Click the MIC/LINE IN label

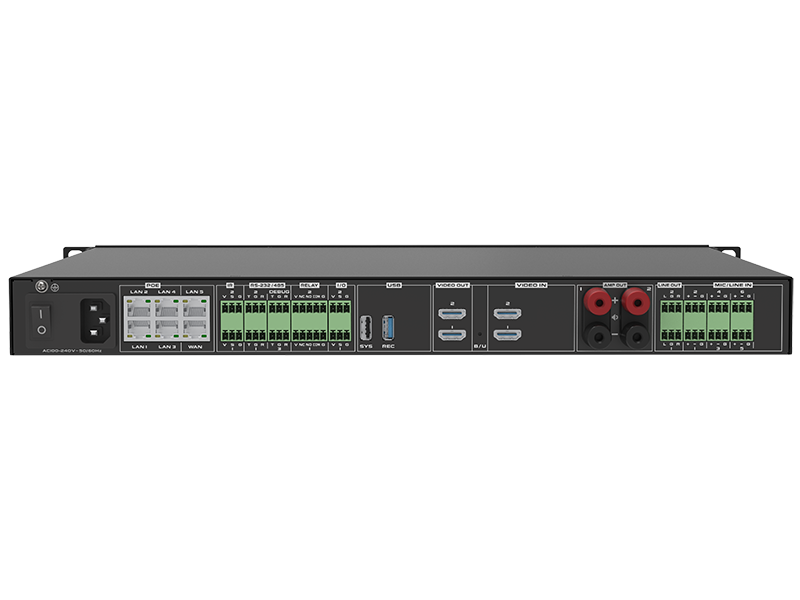[734, 285]
